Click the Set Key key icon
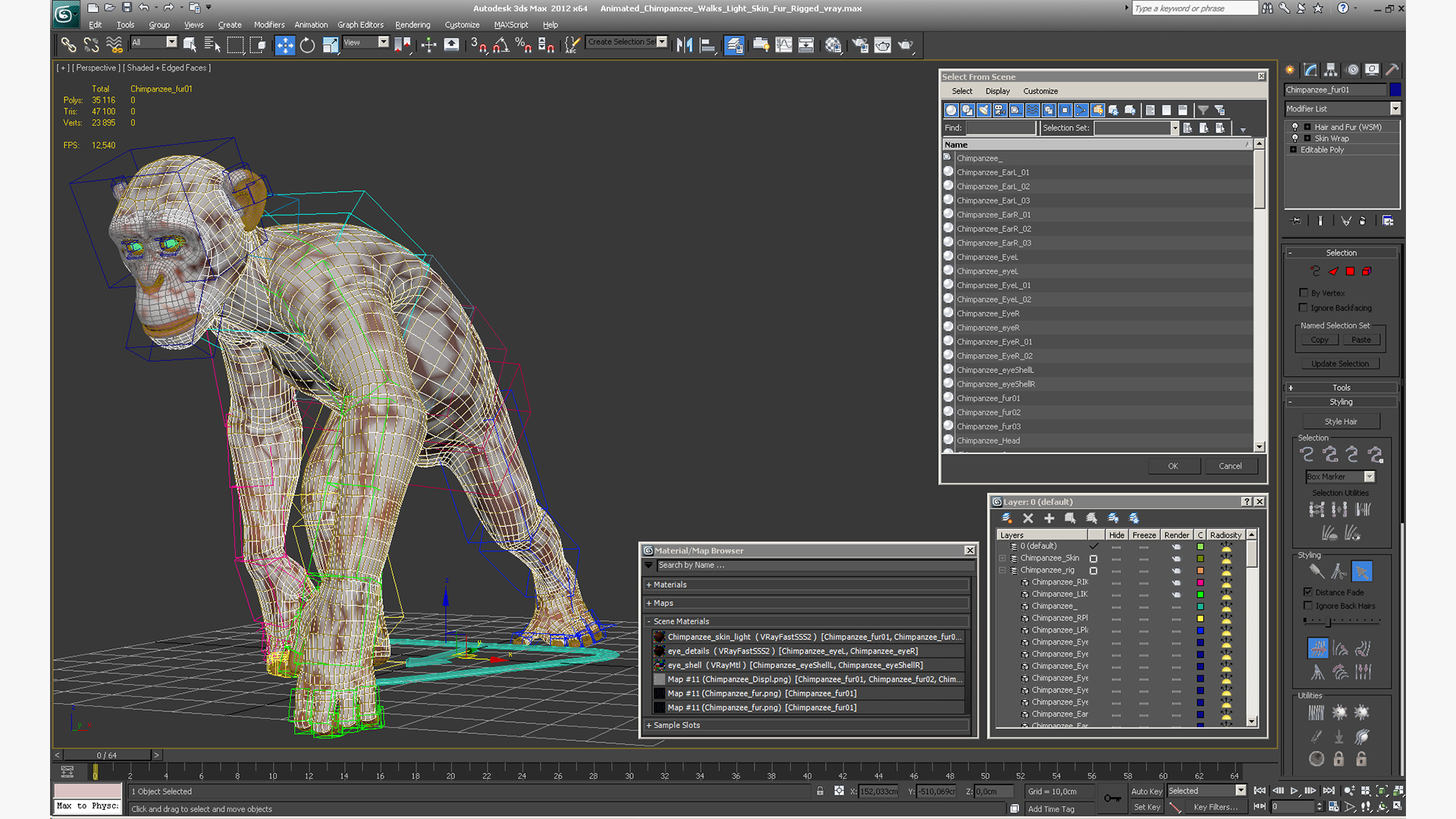 pyautogui.click(x=1112, y=798)
